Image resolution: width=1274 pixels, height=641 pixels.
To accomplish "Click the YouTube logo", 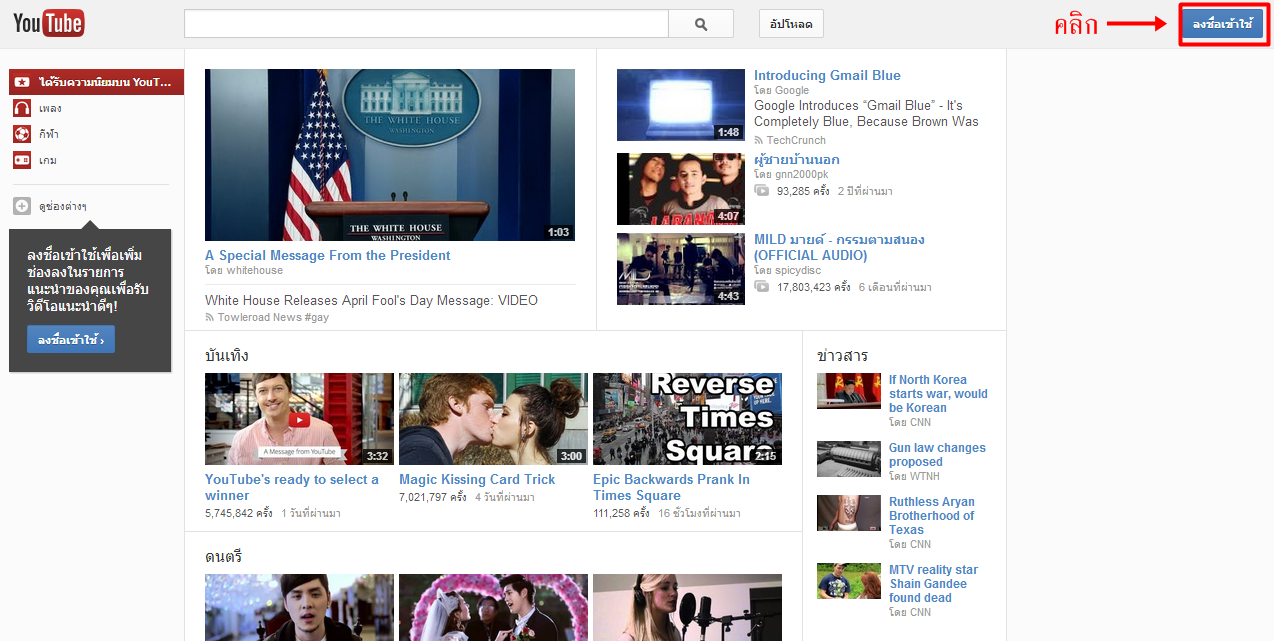I will [48, 23].
